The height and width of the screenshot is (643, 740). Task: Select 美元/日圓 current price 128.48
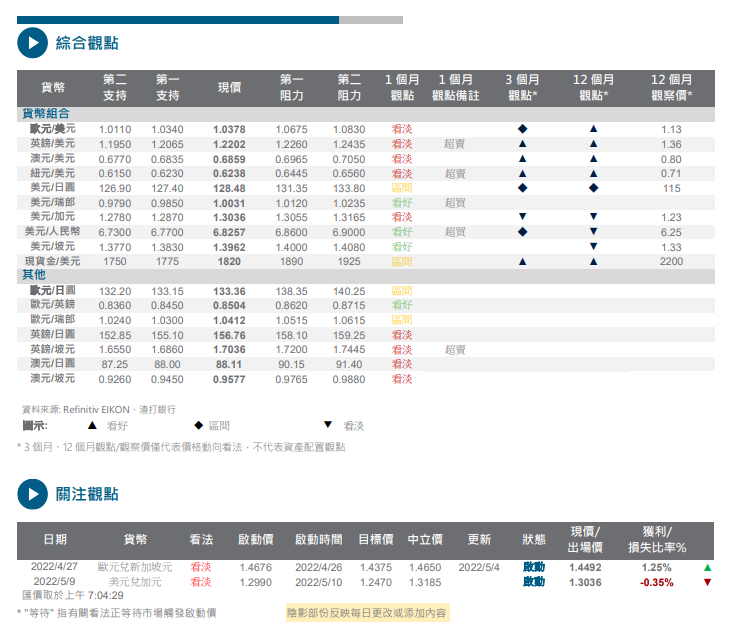point(229,188)
